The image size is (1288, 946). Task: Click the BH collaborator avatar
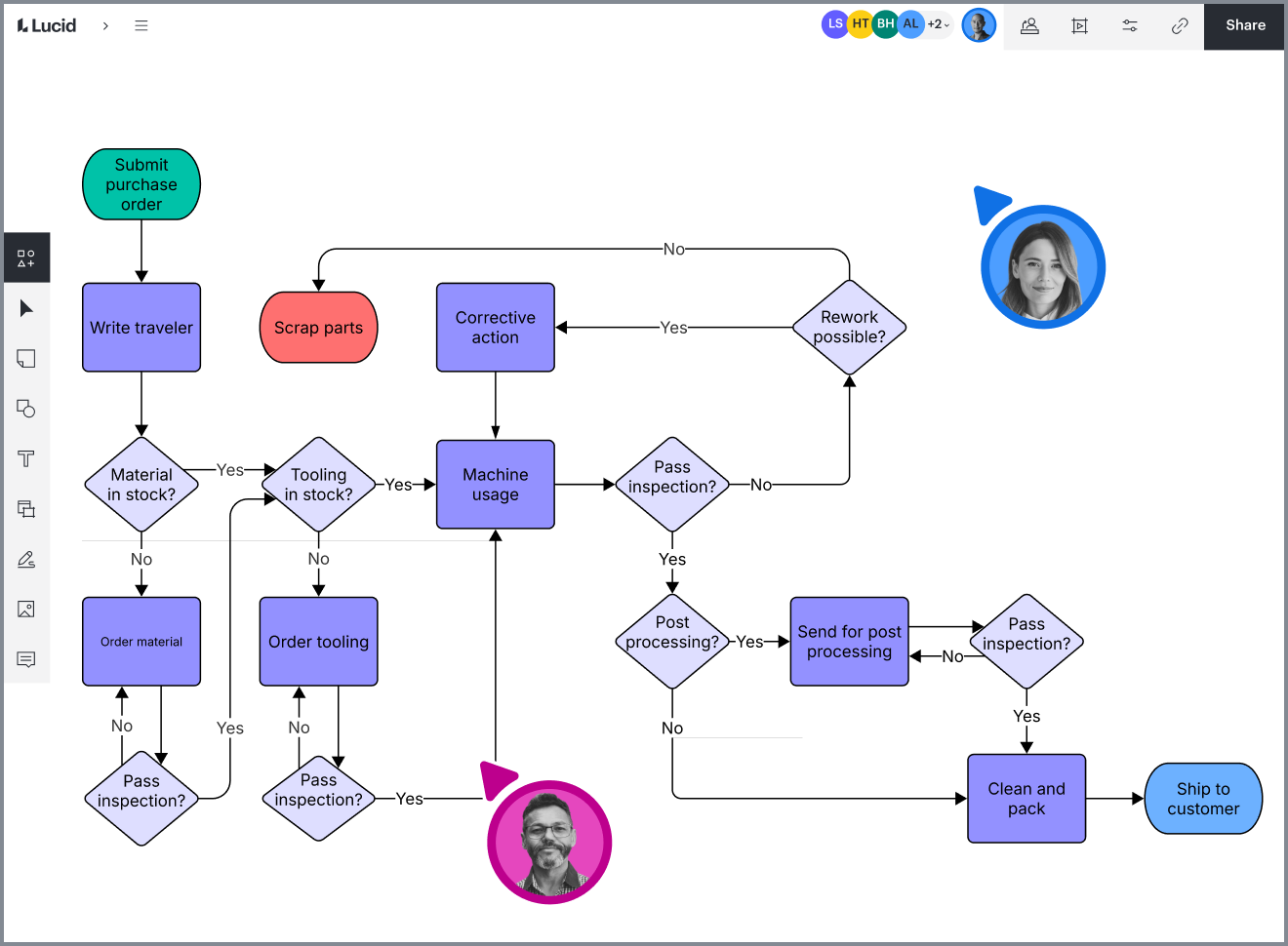click(x=885, y=24)
